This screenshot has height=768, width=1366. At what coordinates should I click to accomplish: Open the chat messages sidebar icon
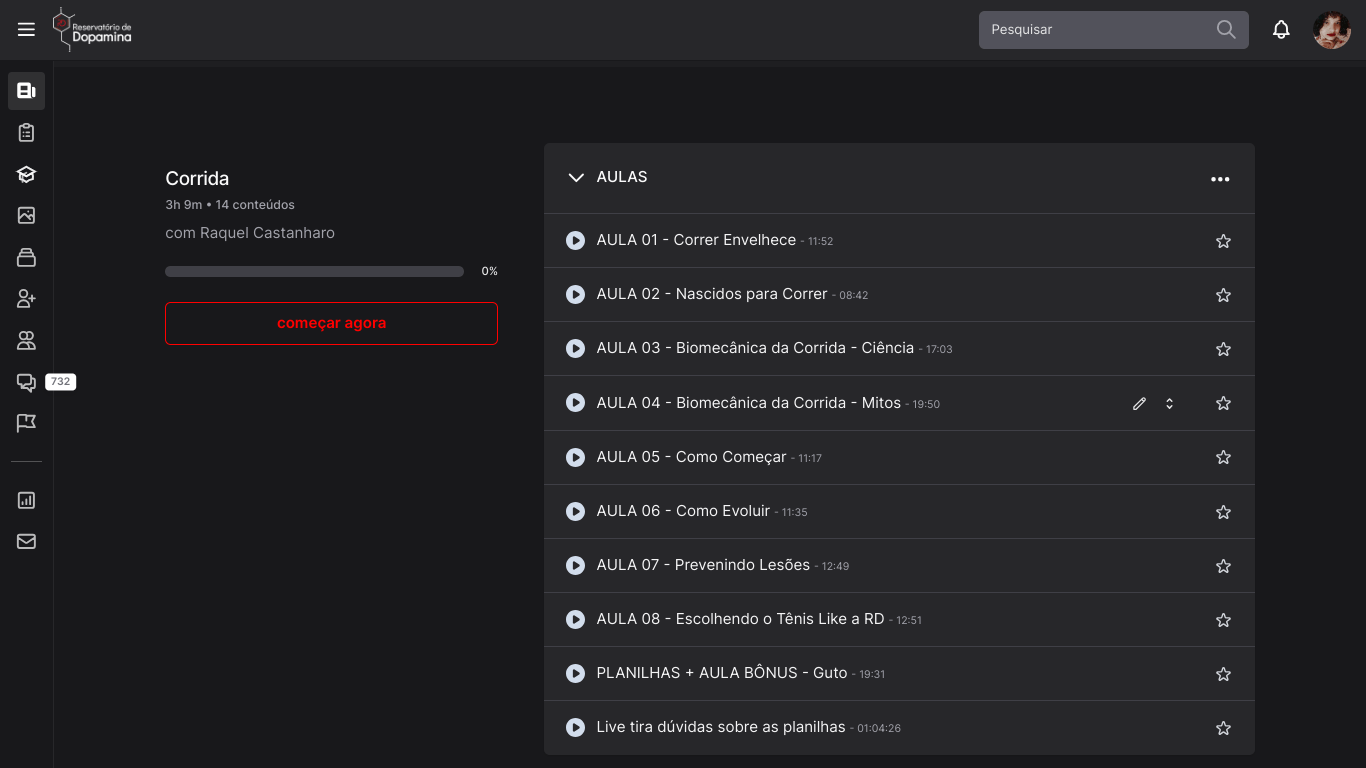(x=26, y=382)
